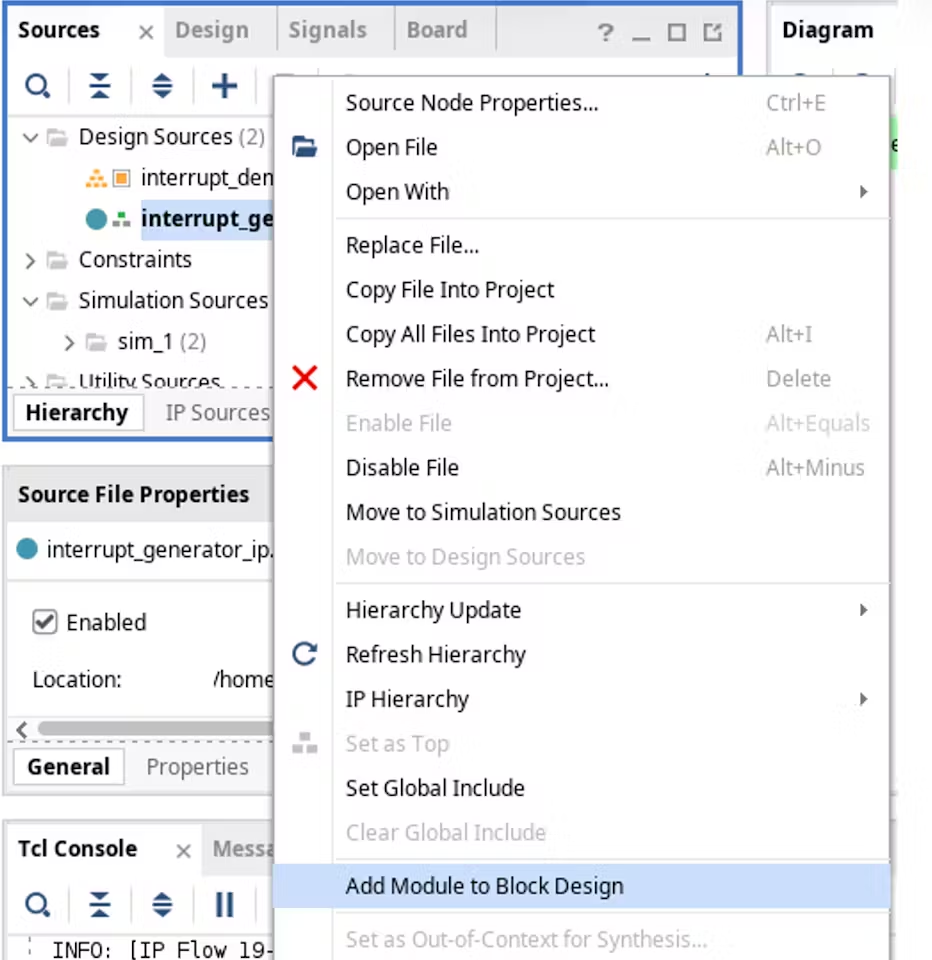This screenshot has width=932, height=960.
Task: Click Expand All icon in Sources toolbar
Action: coord(162,87)
